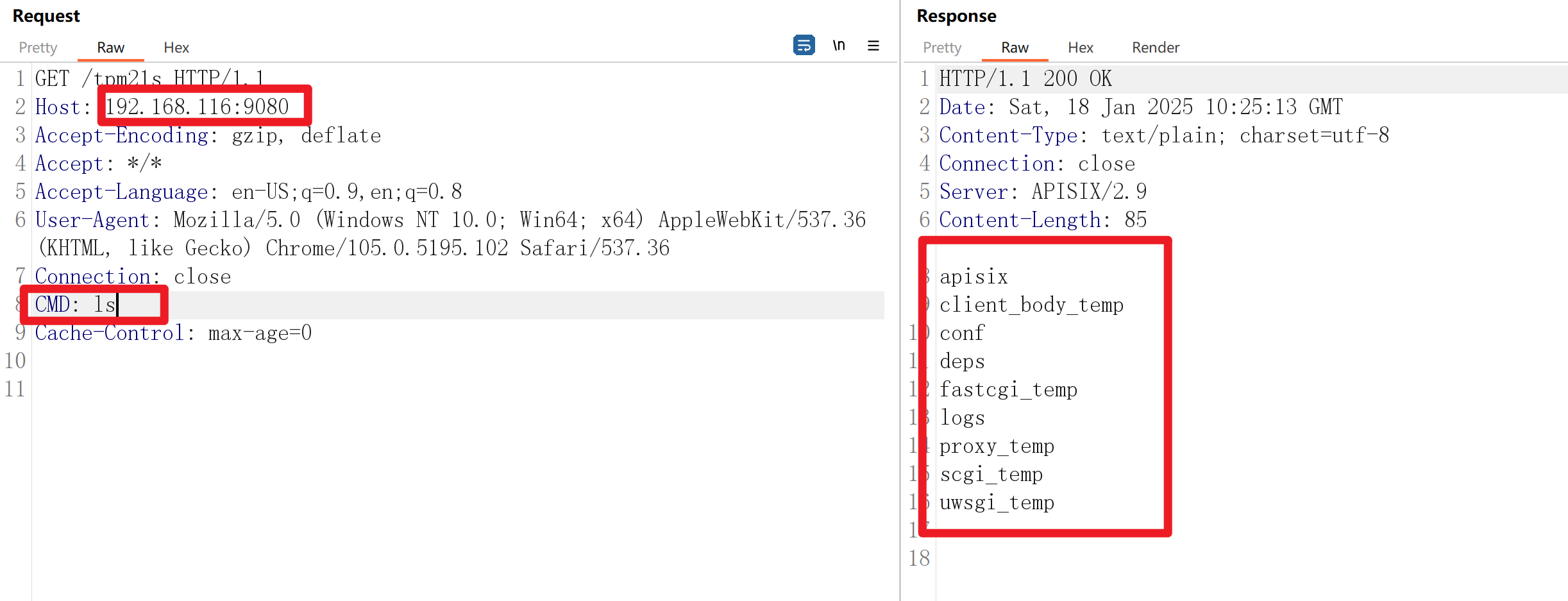The image size is (1568, 601).
Task: Click the GET /tpm2ls request line
Action: (149, 78)
